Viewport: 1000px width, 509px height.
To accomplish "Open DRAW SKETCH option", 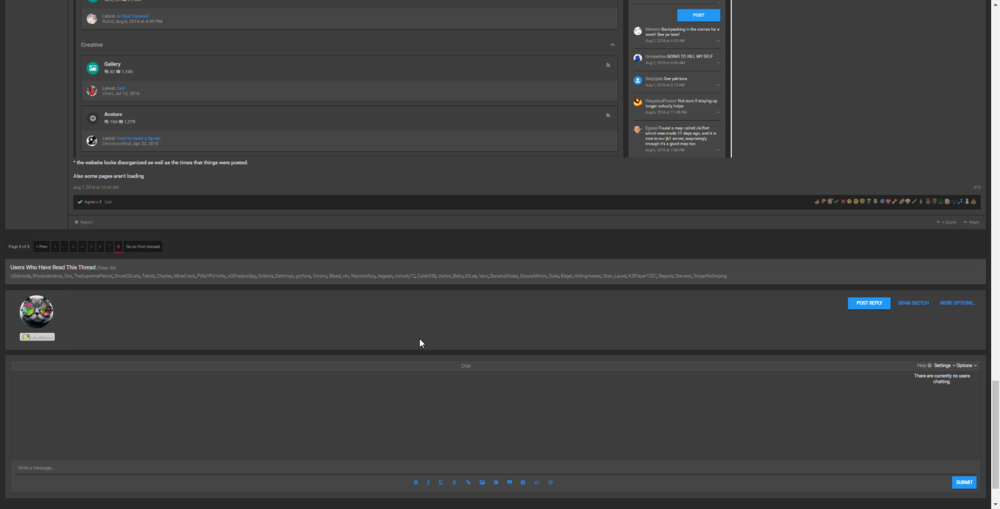I will point(913,303).
